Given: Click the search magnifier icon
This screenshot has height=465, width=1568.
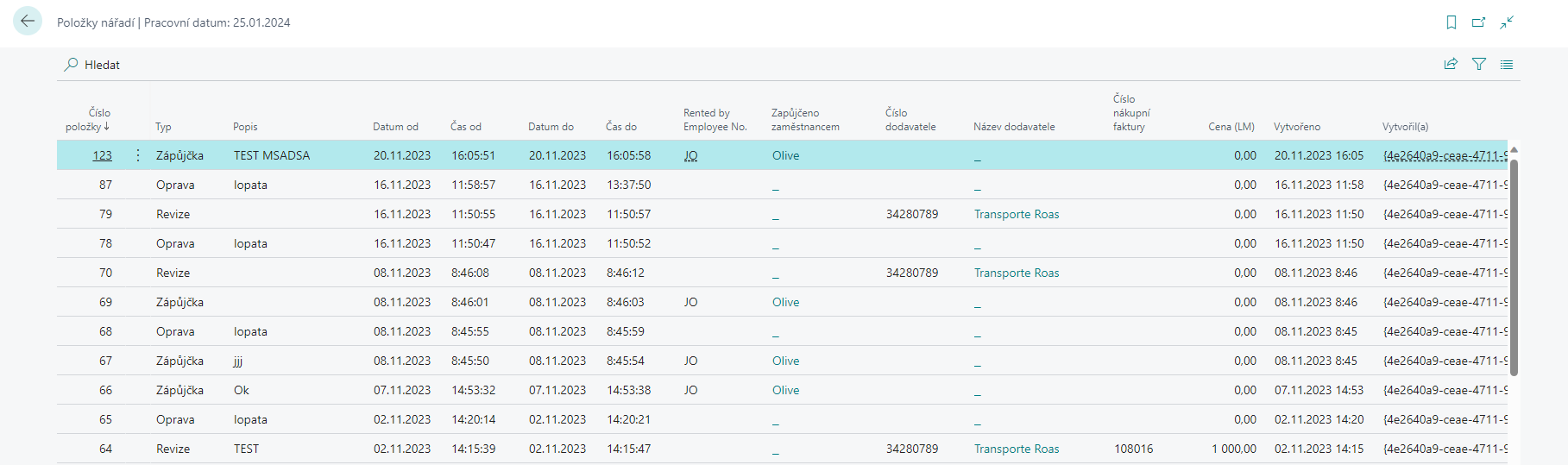Looking at the screenshot, I should [71, 65].
